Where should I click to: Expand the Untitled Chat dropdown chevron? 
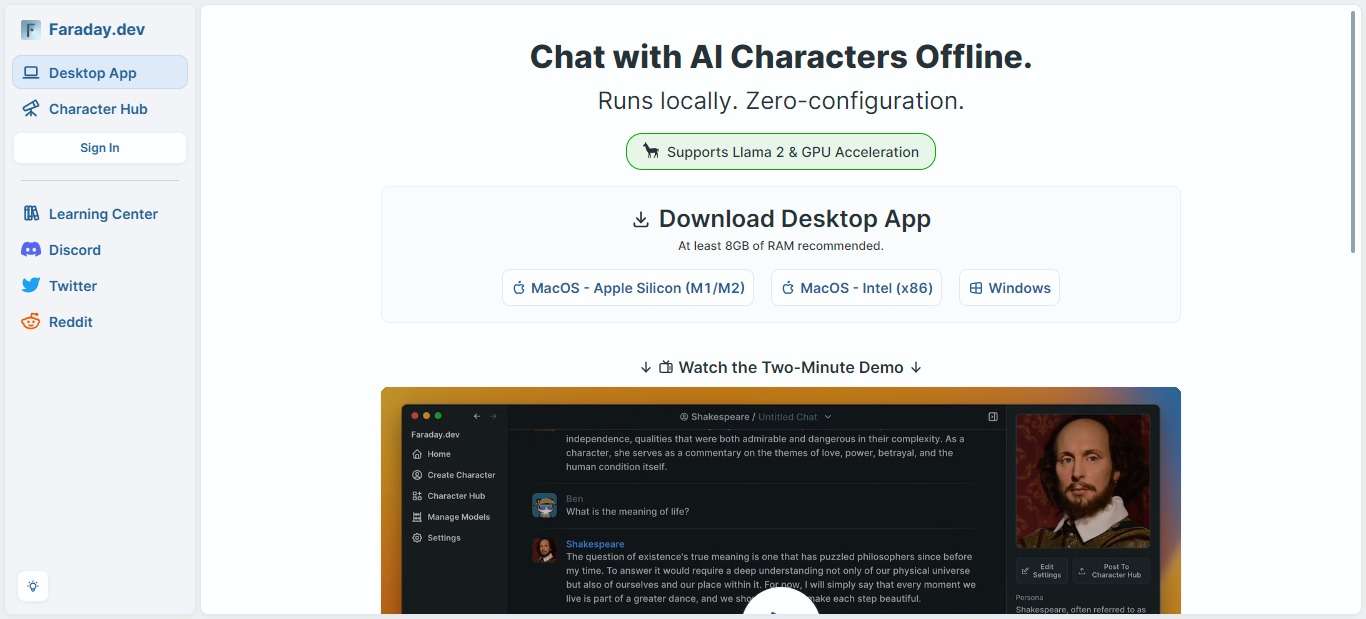(x=828, y=417)
